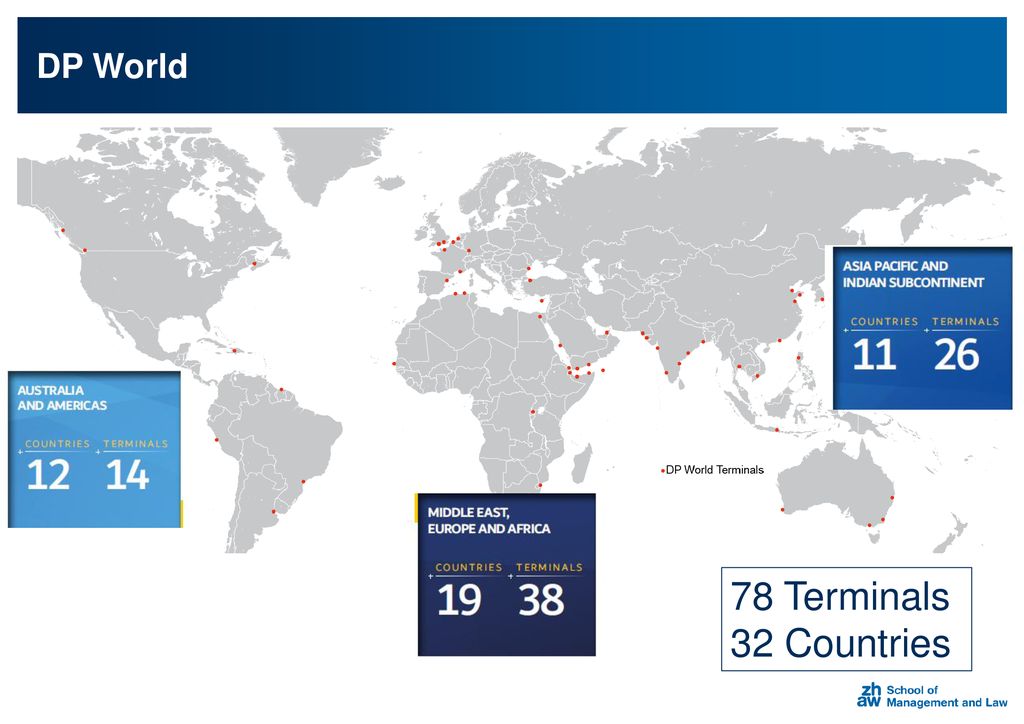The height and width of the screenshot is (724, 1024).
Task: Click the 'DP World' slide title
Action: click(112, 66)
